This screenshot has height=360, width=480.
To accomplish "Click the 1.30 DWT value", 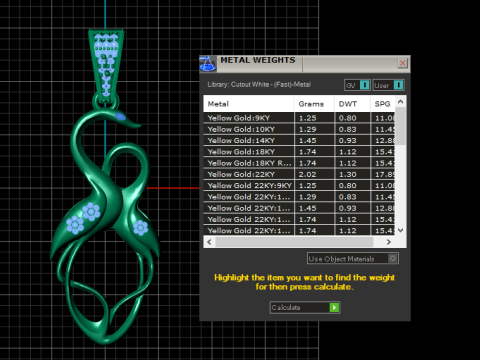I will coord(348,174).
